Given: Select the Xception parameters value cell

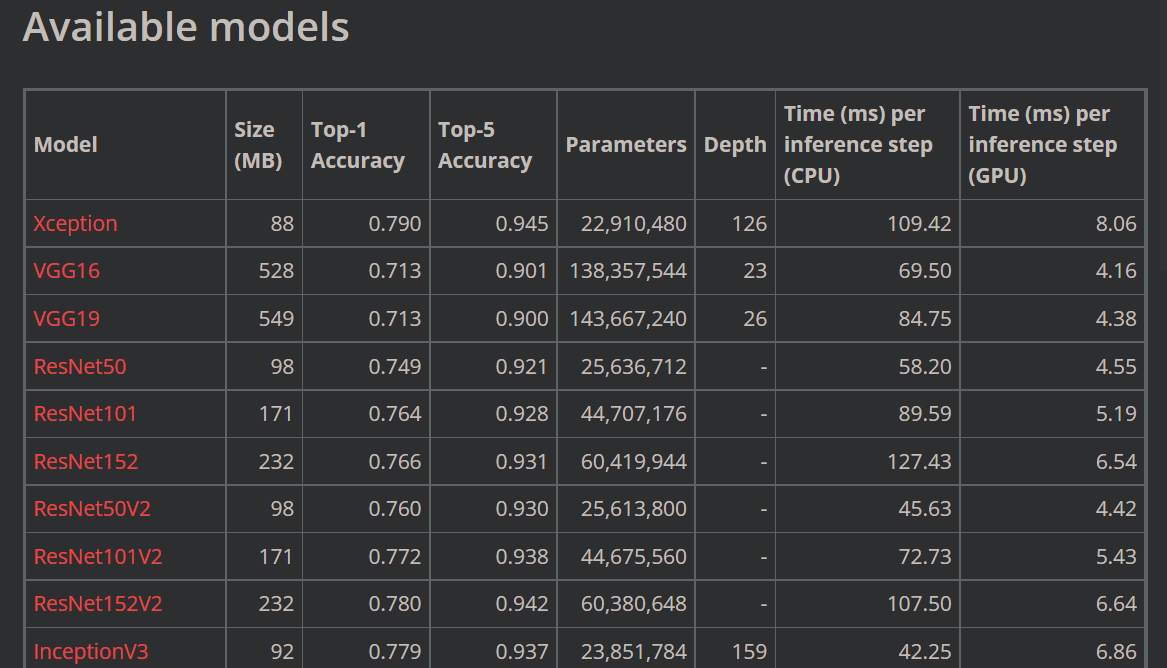Looking at the screenshot, I should click(625, 223).
